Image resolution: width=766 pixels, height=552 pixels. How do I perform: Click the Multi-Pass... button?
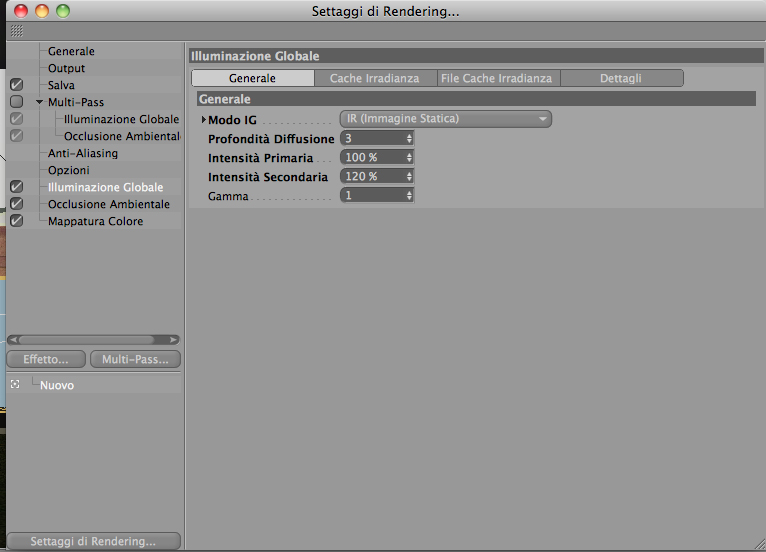[135, 360]
